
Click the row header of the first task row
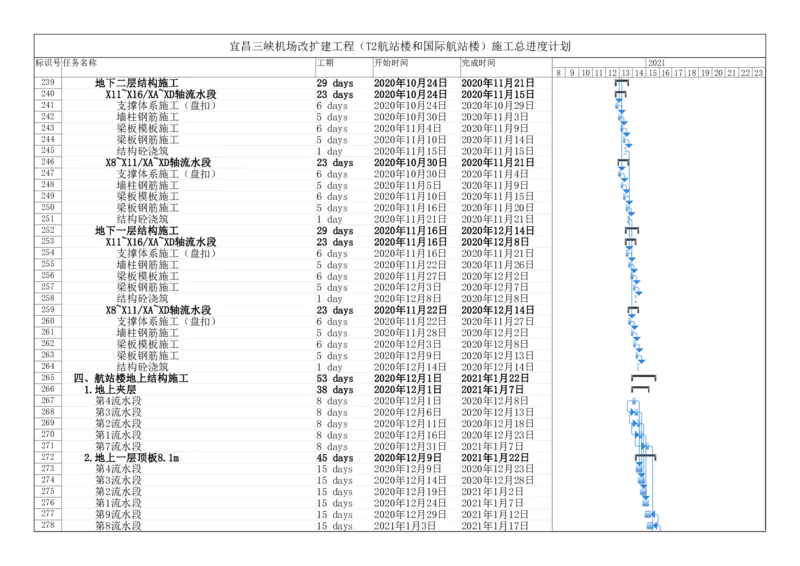click(x=47, y=83)
